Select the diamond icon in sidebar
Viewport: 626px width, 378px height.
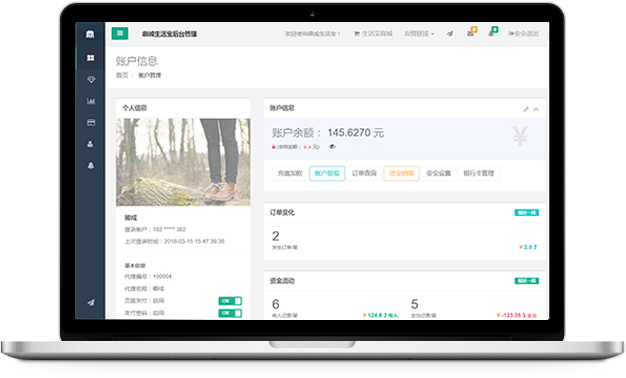click(91, 79)
